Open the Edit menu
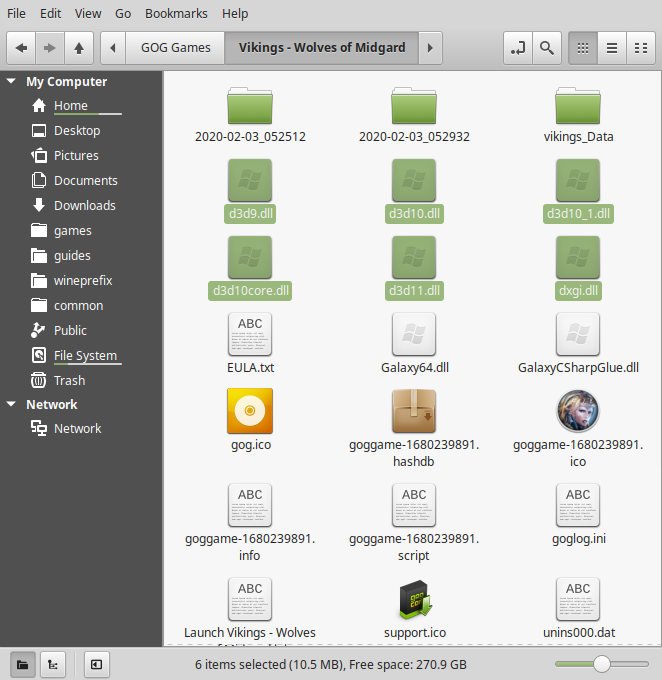The image size is (662, 680). (50, 13)
